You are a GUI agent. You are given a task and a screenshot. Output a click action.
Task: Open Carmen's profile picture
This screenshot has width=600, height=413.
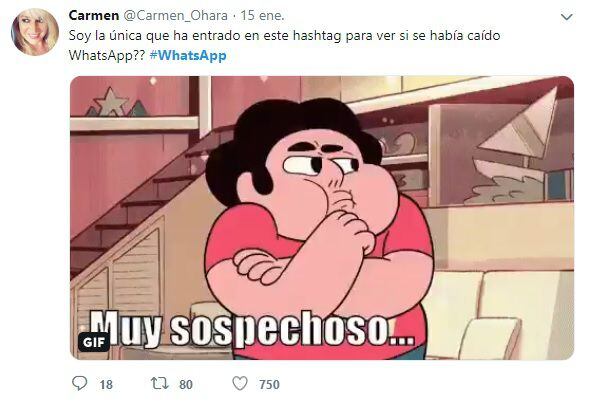(x=35, y=32)
